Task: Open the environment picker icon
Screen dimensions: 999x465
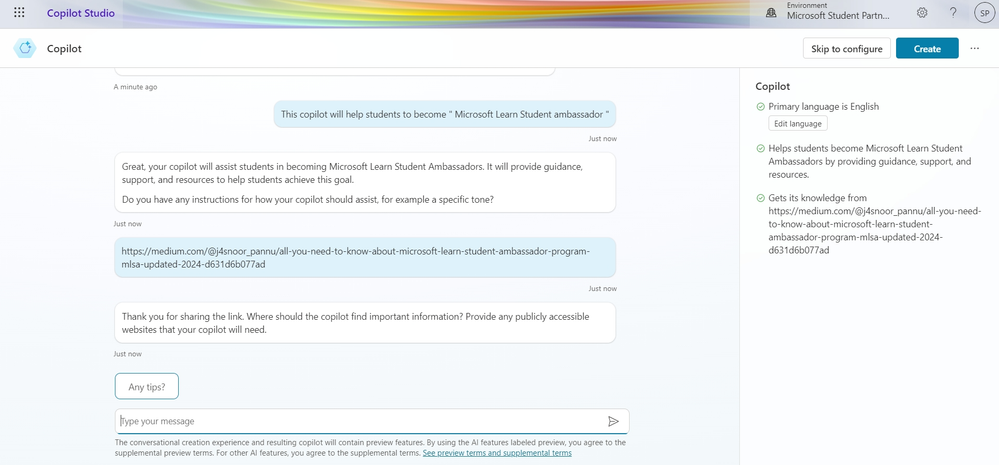Action: (x=771, y=13)
